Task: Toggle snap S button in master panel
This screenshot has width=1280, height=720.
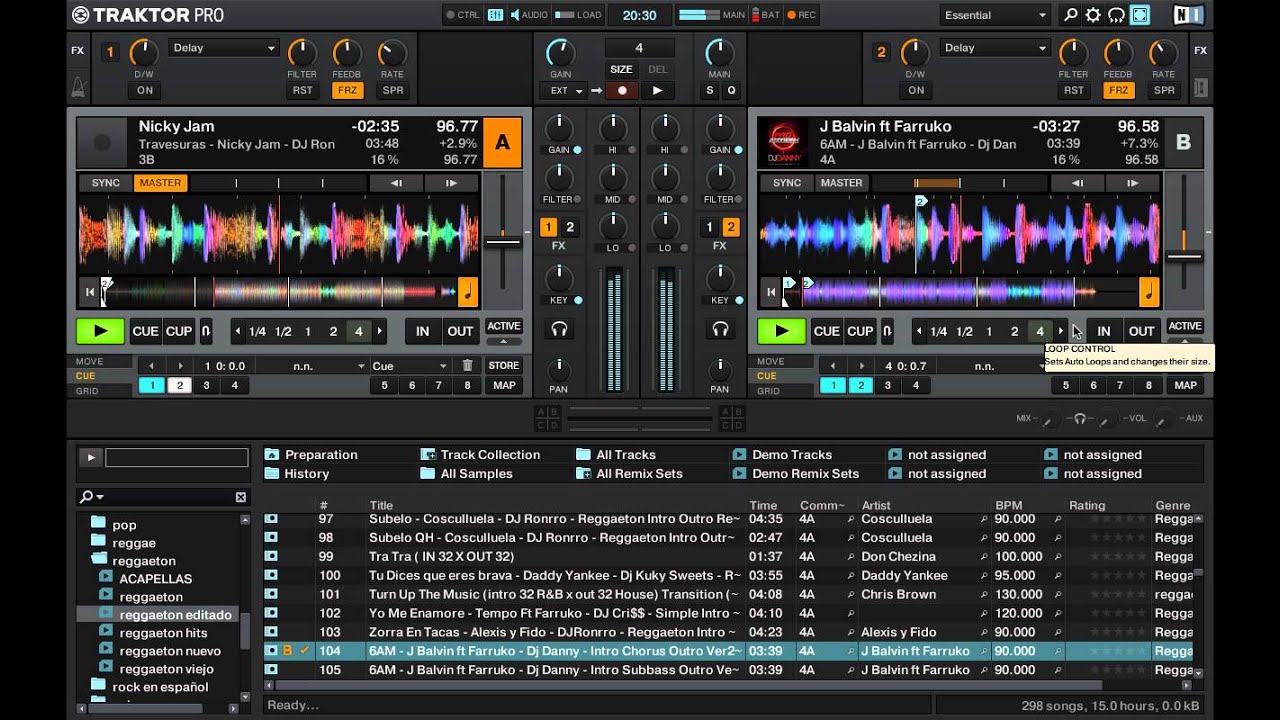Action: click(710, 90)
